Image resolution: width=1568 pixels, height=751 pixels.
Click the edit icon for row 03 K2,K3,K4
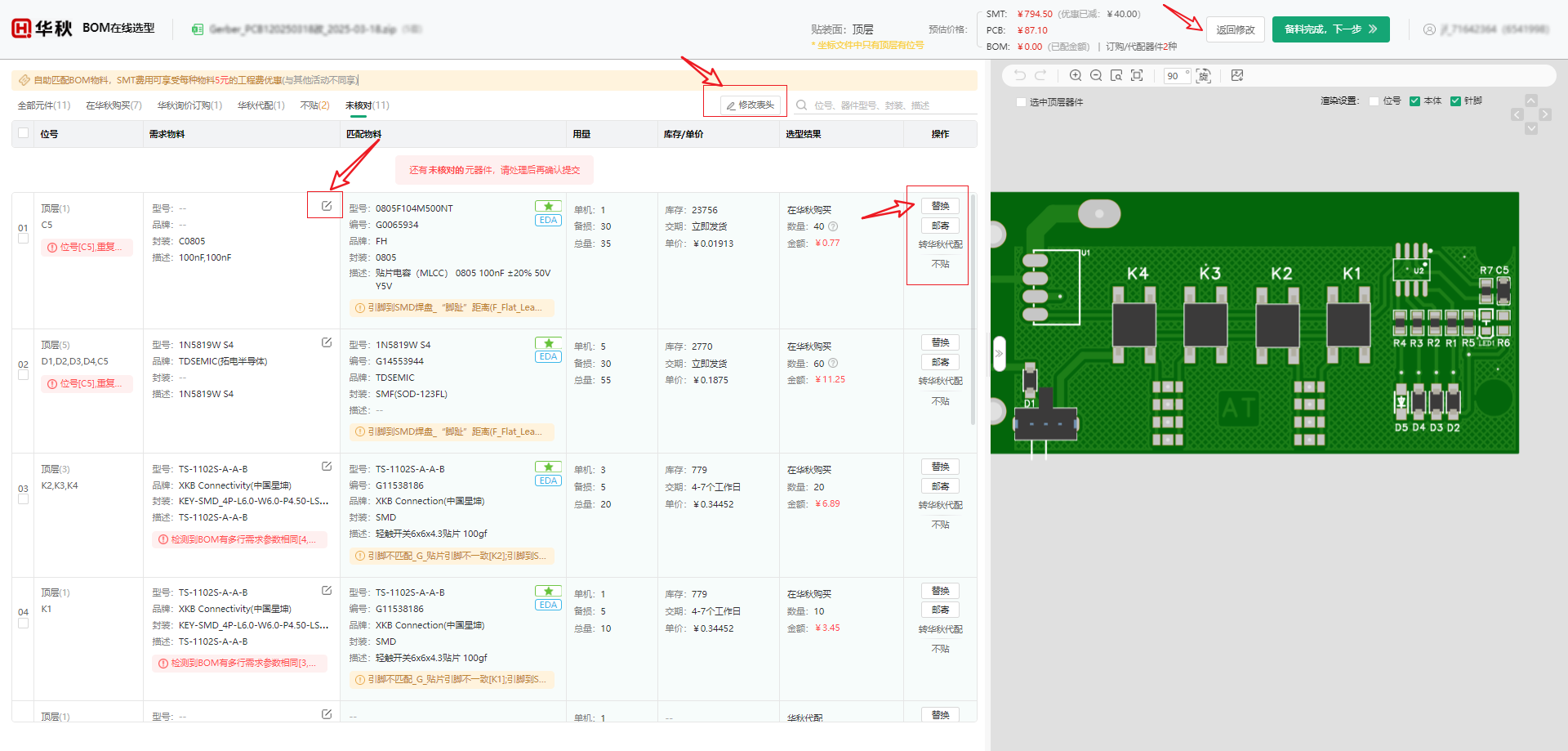click(x=327, y=467)
